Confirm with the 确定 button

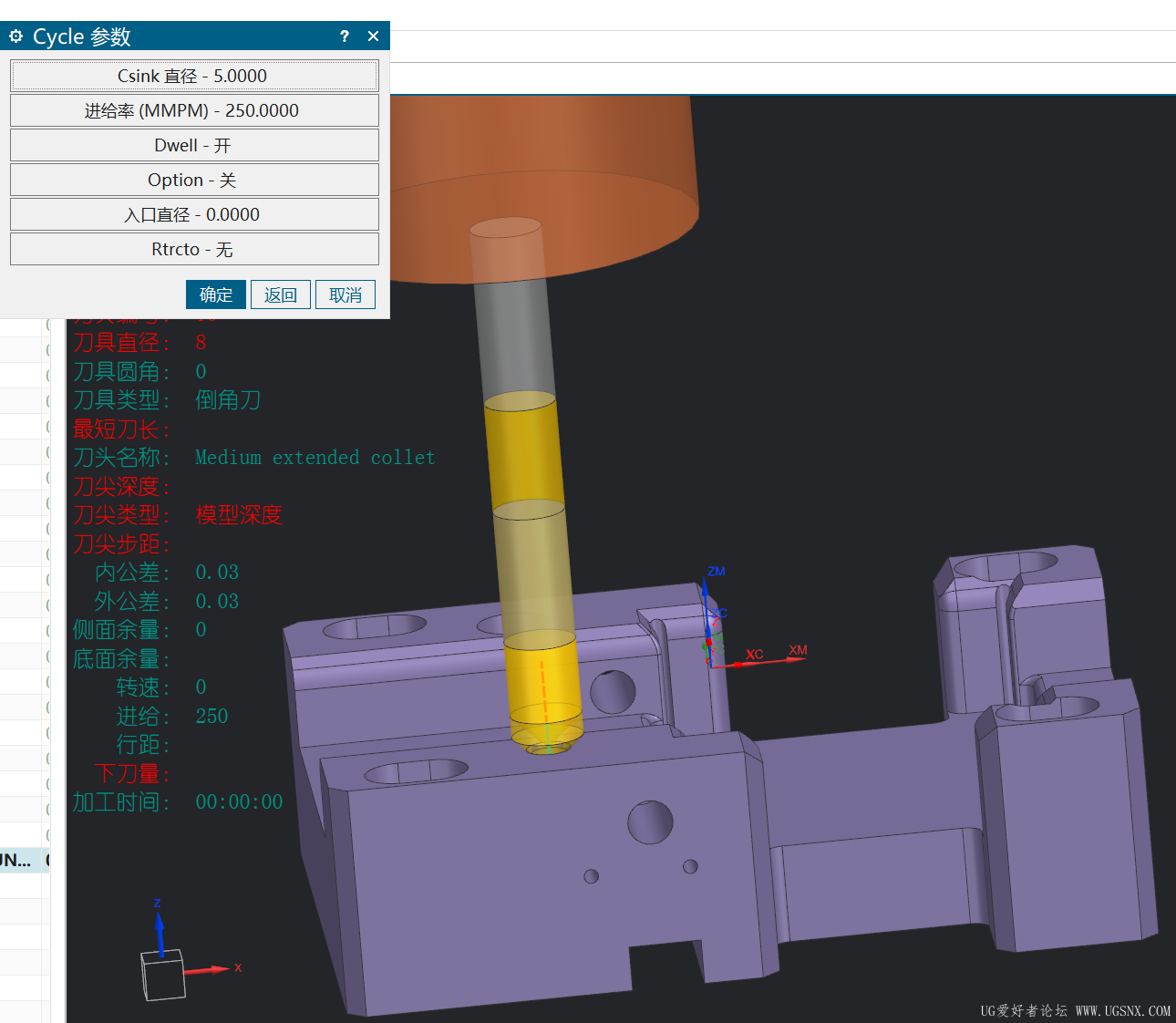[216, 294]
